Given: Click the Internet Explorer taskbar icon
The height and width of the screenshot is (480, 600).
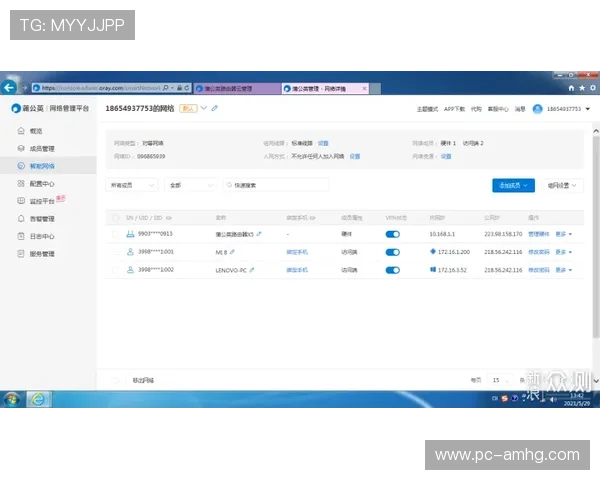Looking at the screenshot, I should click(38, 399).
